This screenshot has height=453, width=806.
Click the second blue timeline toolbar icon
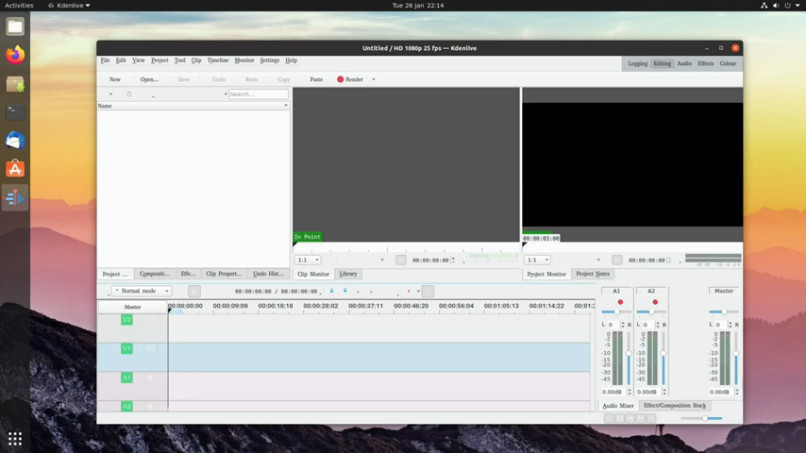pyautogui.click(x=345, y=291)
